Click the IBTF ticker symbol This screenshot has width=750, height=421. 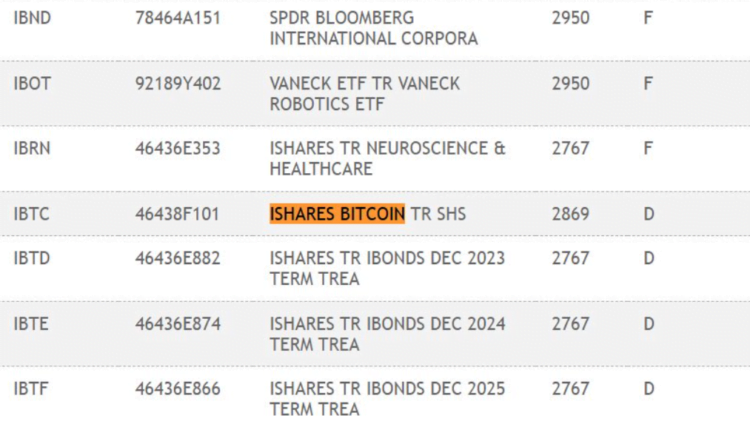(x=31, y=388)
